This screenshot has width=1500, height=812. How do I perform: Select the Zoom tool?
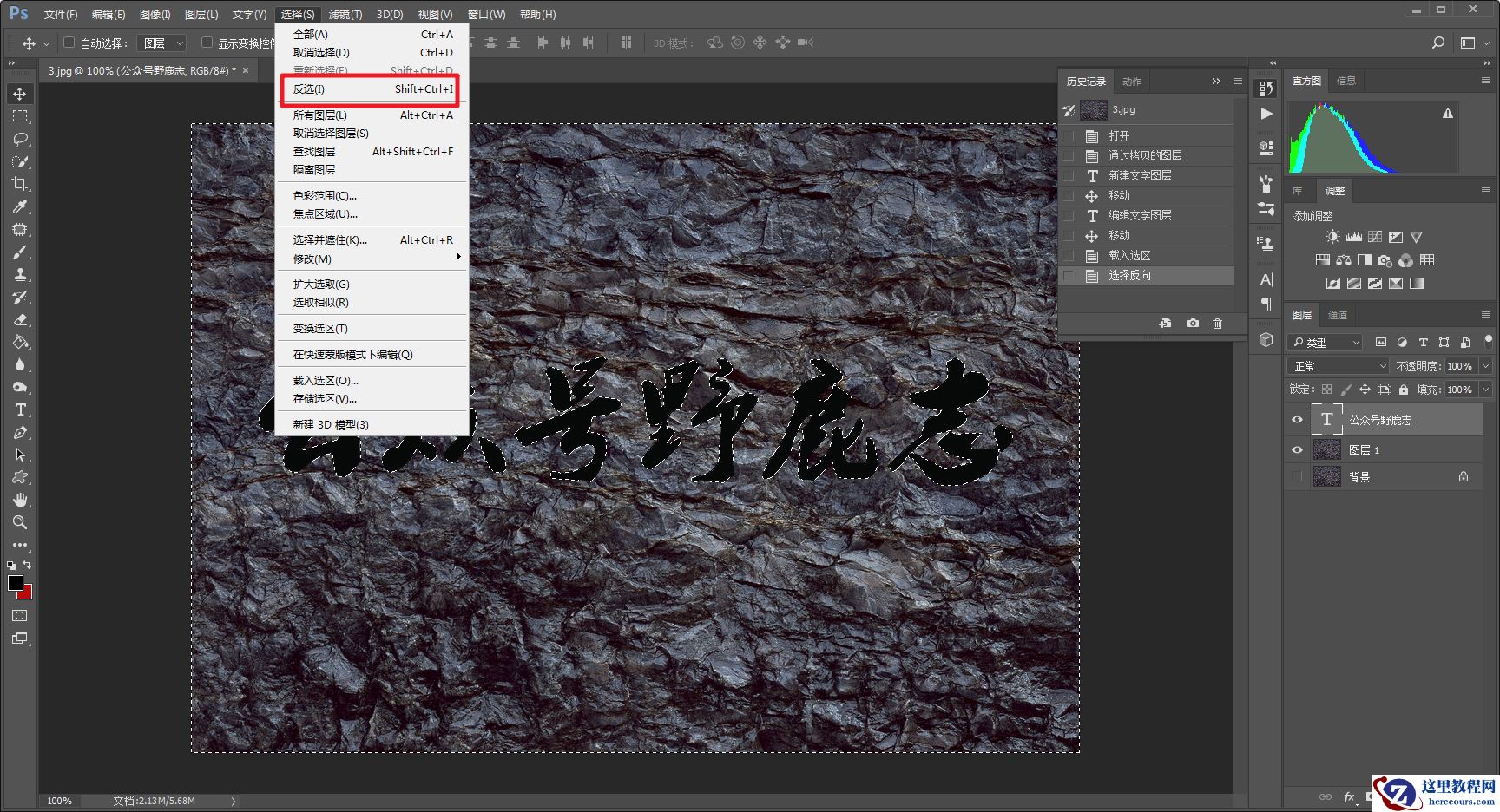coord(19,522)
